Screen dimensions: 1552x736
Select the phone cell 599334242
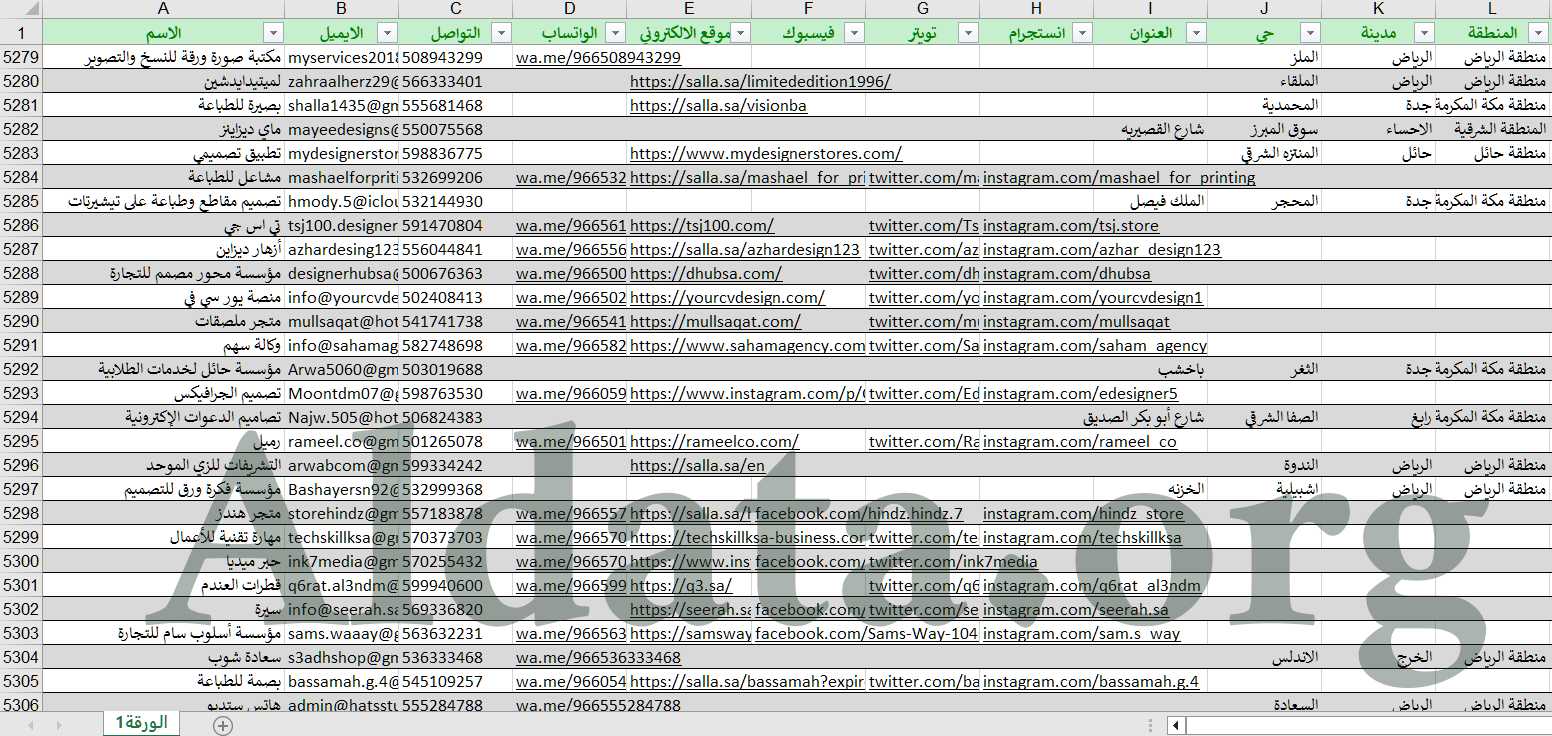pos(455,466)
